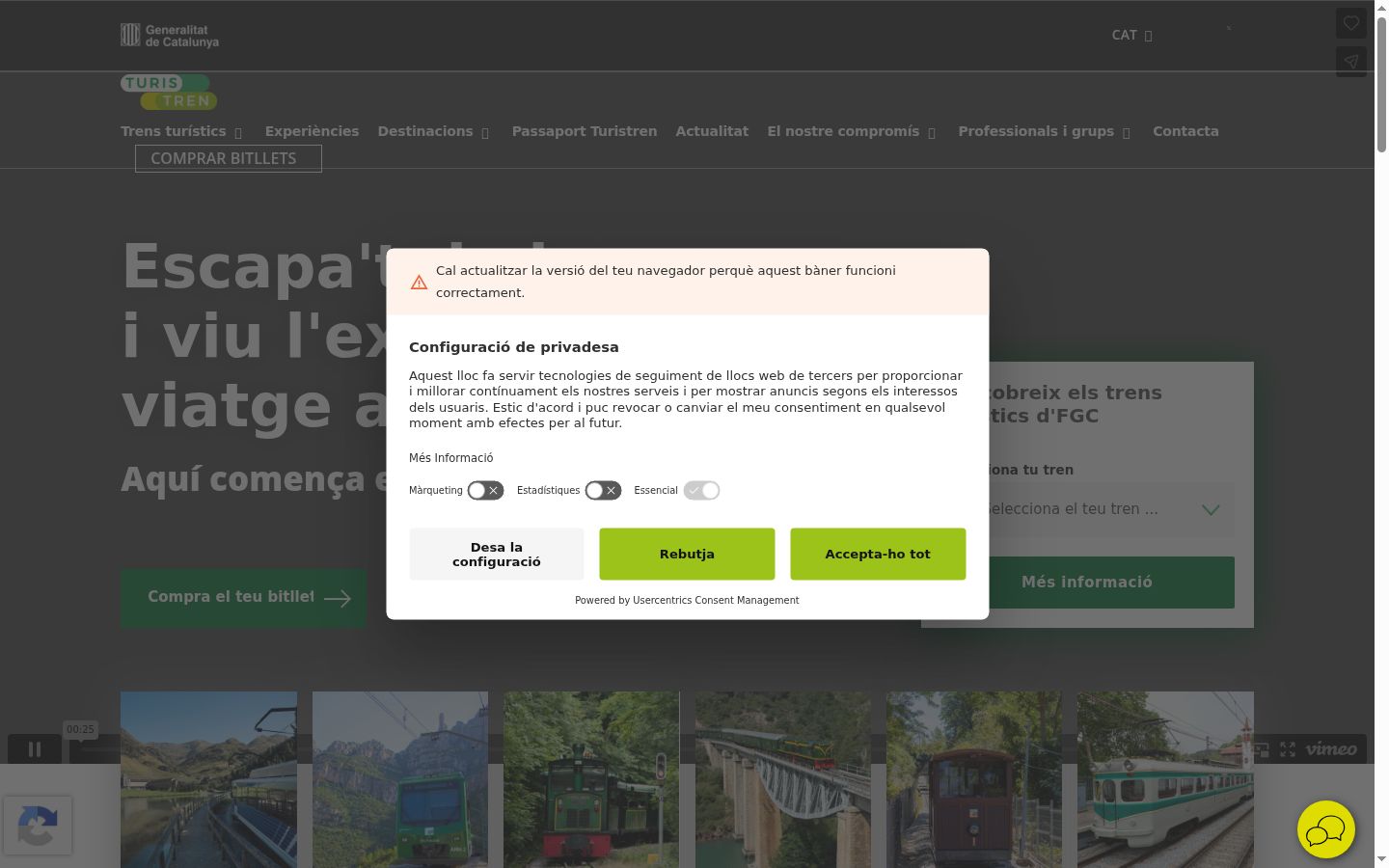
Task: Open the Més Informació privacy link
Action: [x=450, y=458]
